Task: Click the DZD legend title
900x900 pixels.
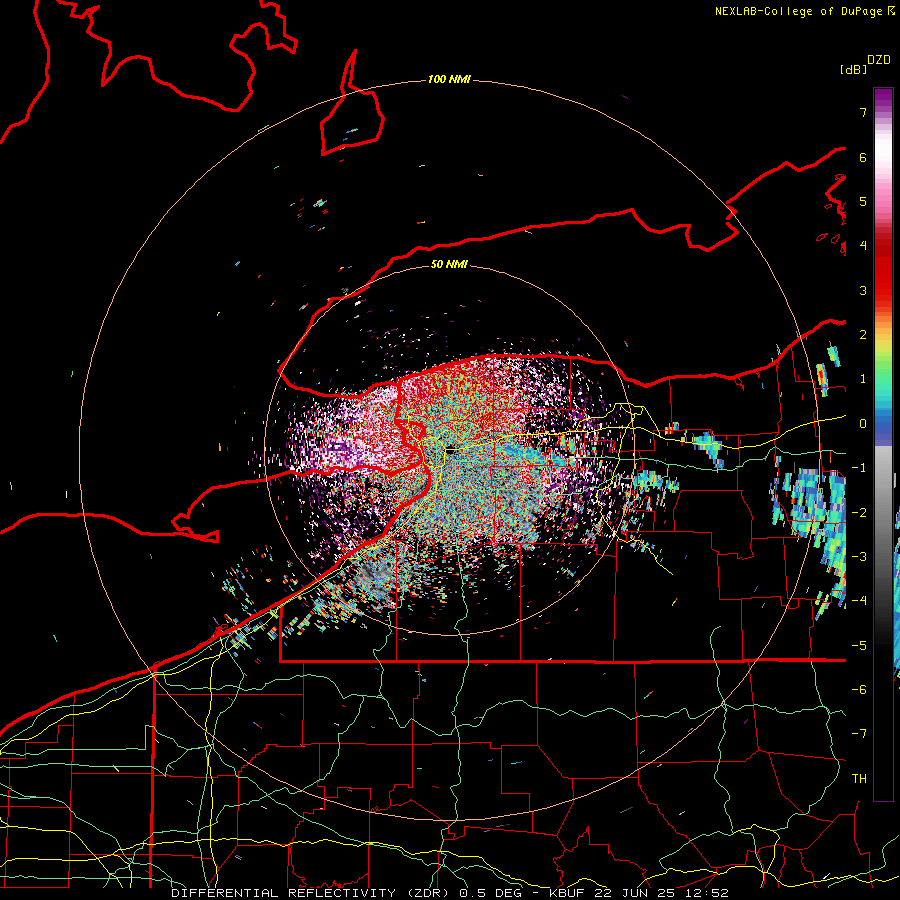Action: [x=879, y=60]
